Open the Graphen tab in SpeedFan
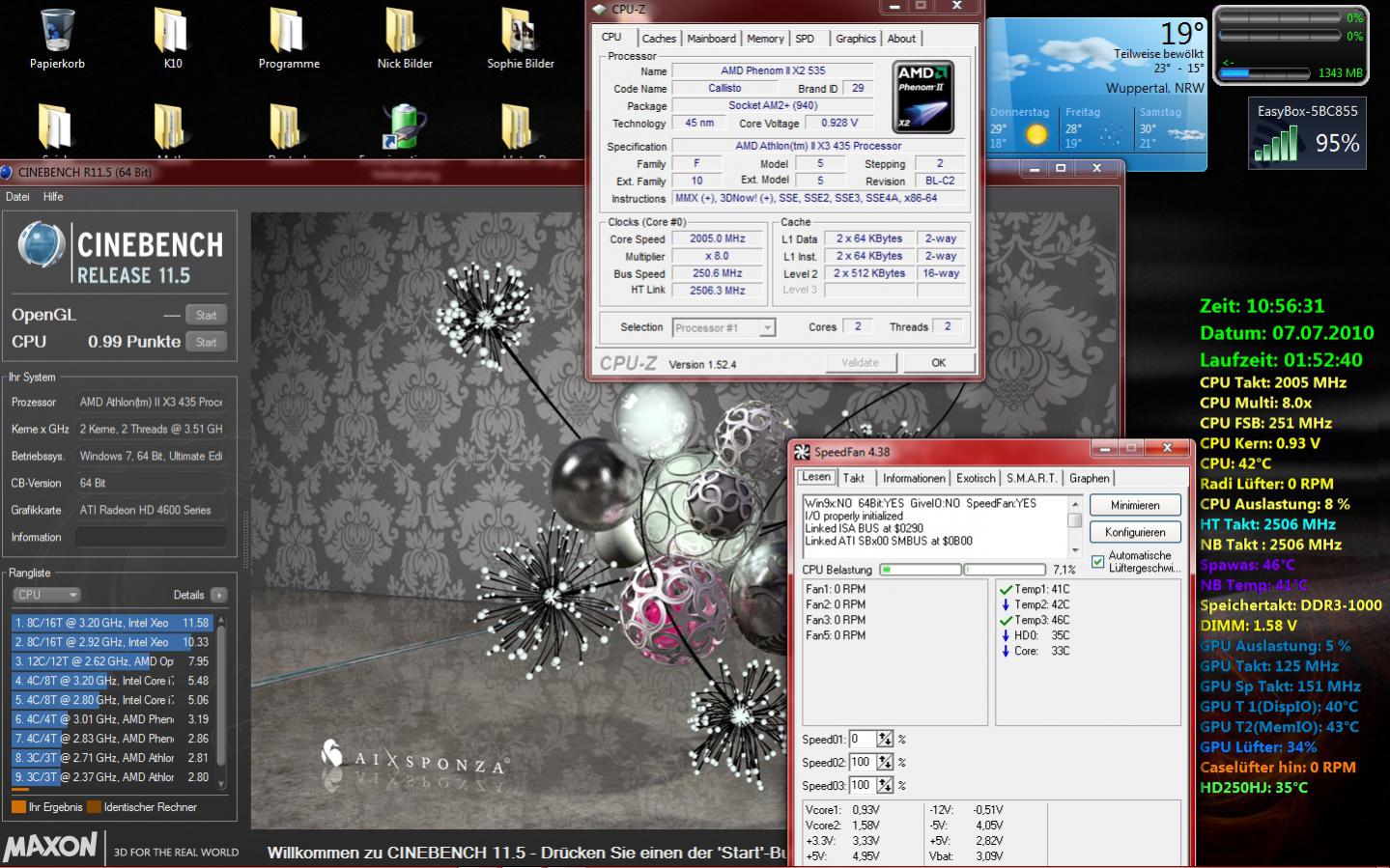The height and width of the screenshot is (868, 1390). click(x=1090, y=478)
